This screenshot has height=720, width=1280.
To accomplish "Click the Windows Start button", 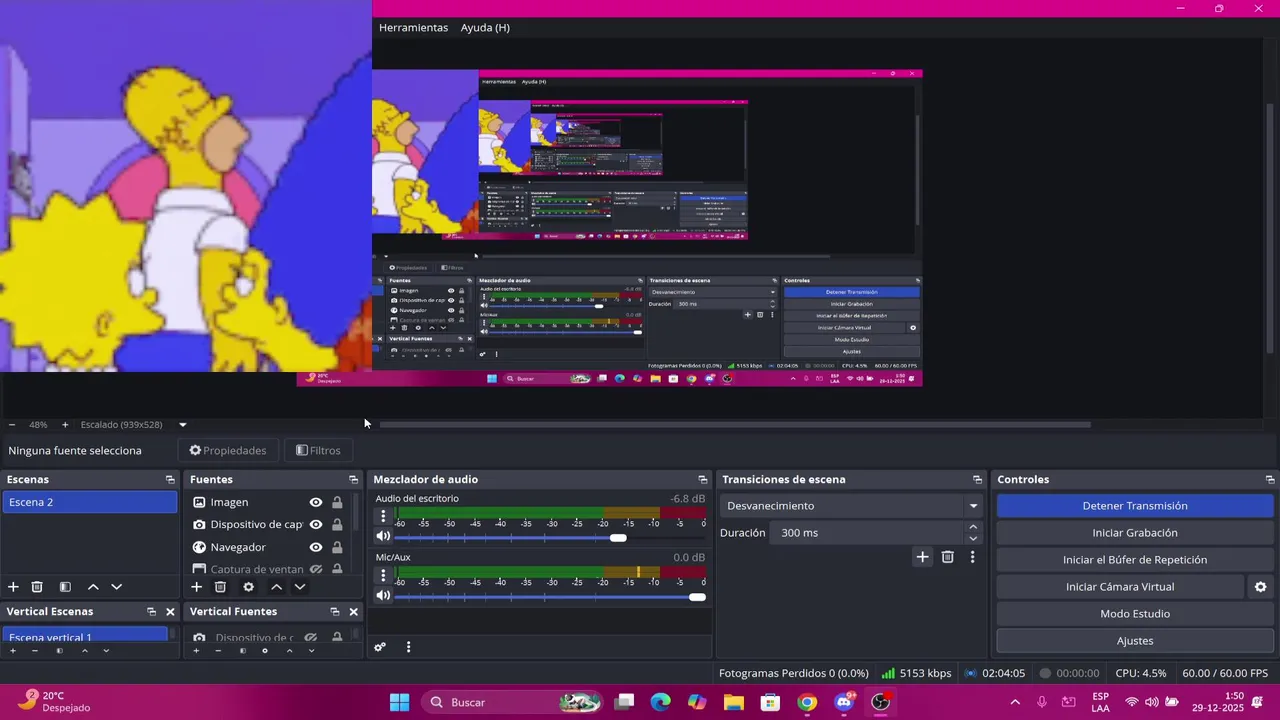I will coord(399,702).
